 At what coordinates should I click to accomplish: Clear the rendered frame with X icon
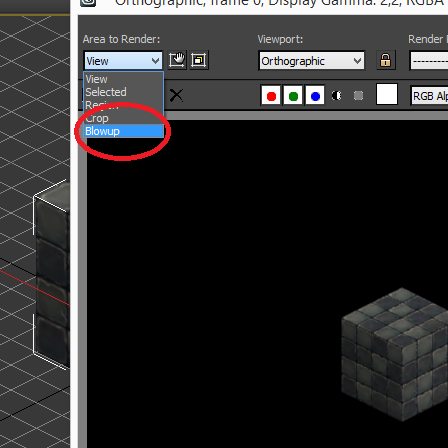(176, 95)
